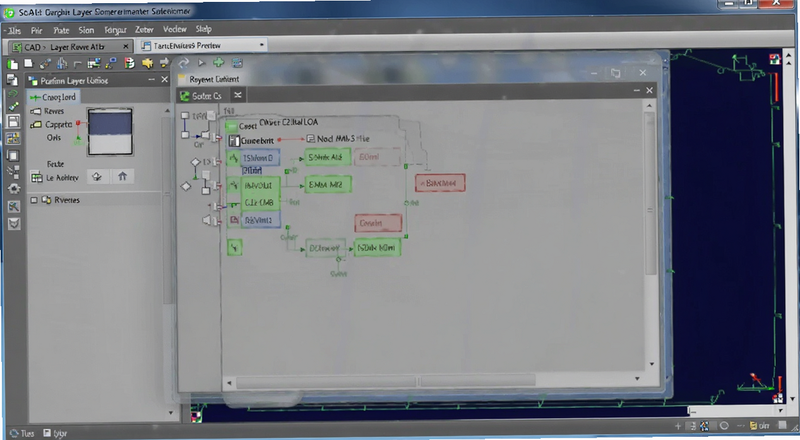Viewport: 800px width, 440px height.
Task: Toggle the square checkbox at the top of the diagram's left column
Action: click(x=185, y=116)
